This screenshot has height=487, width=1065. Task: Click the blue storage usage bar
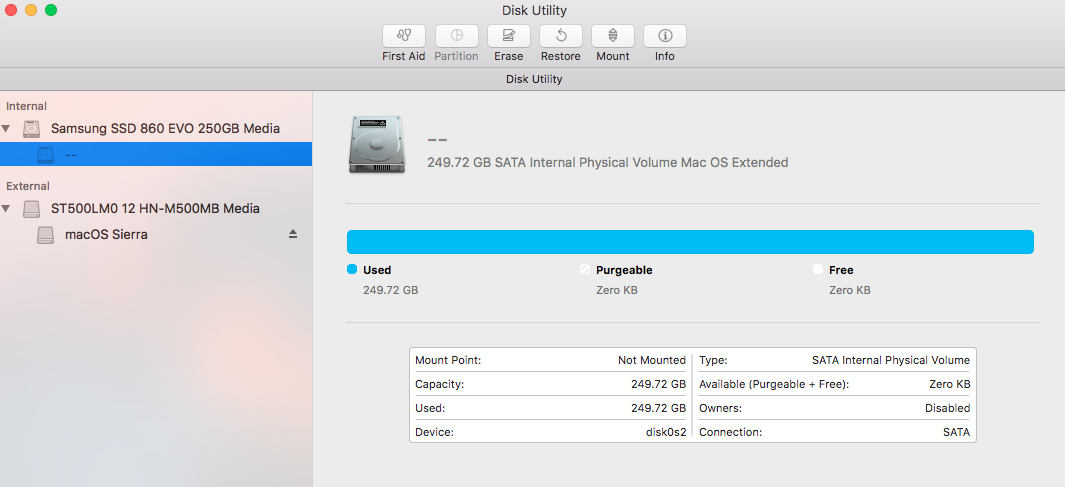(x=690, y=242)
